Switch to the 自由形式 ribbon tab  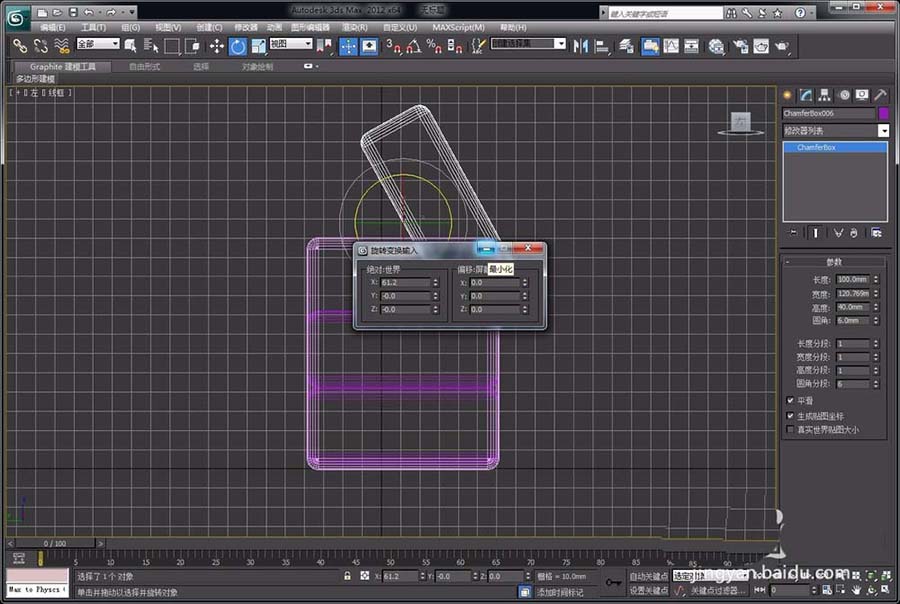pos(145,67)
